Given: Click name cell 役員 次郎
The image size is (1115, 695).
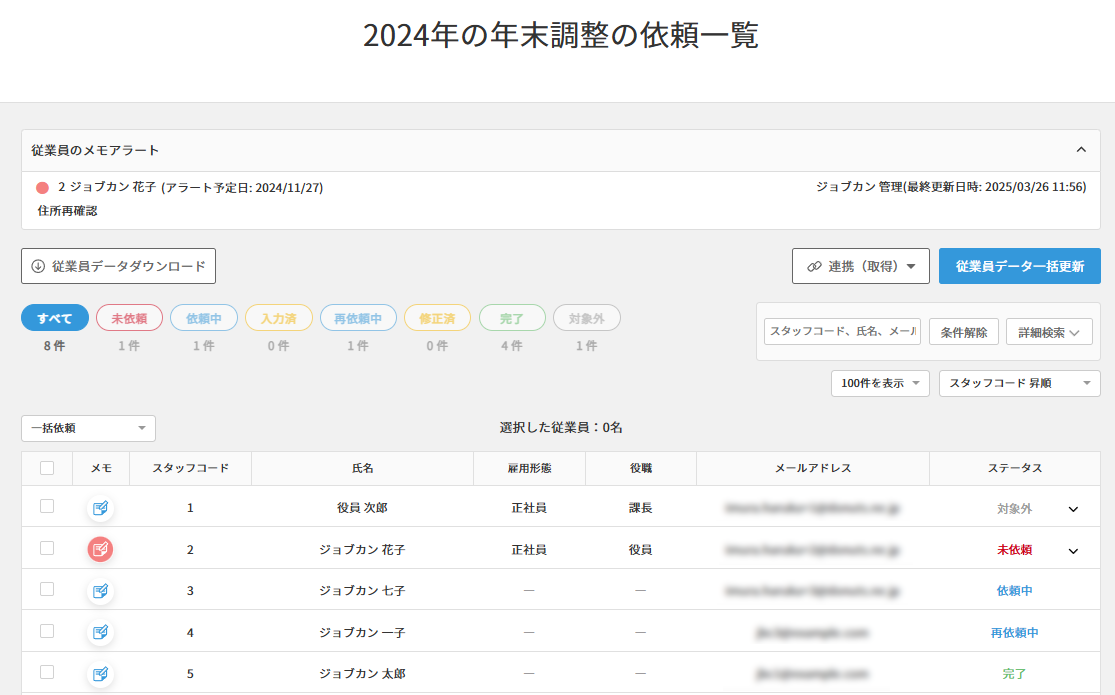Looking at the screenshot, I should [x=363, y=508].
